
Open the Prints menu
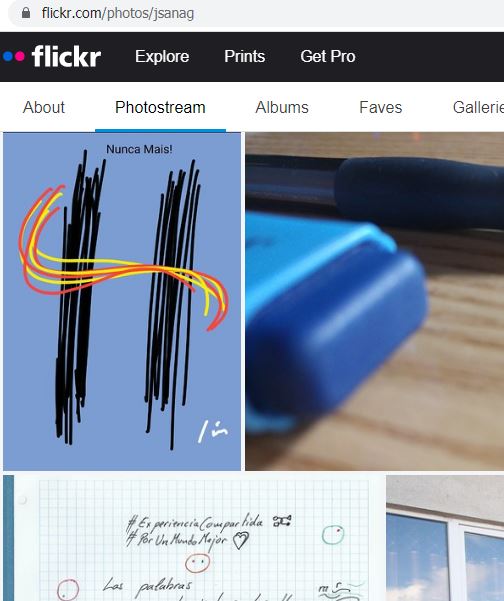click(245, 56)
